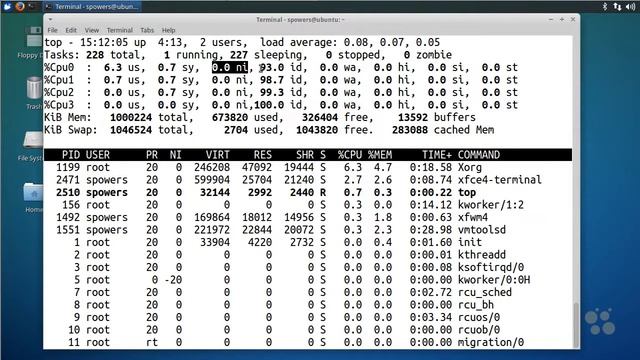Click the 'kworker/0:0H' process name
The width and height of the screenshot is (640, 360).
pos(494,280)
